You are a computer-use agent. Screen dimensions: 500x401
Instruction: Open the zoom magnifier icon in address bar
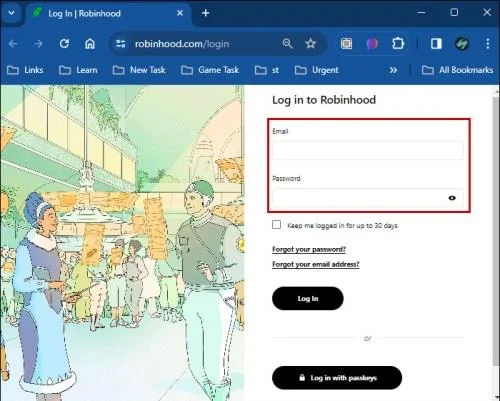[287, 43]
